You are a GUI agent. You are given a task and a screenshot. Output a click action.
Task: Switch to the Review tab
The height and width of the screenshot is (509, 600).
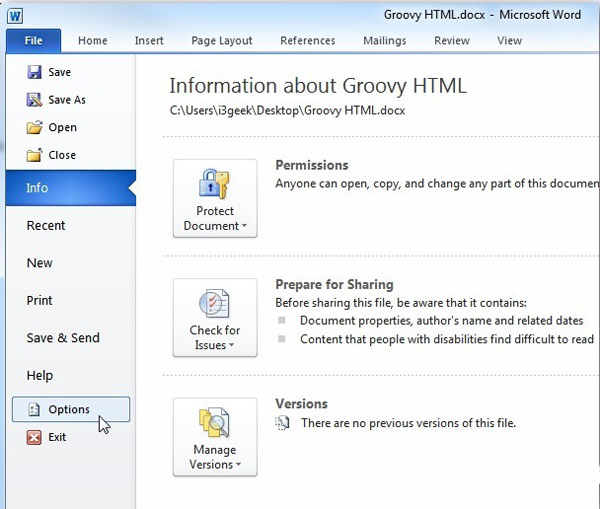coord(452,41)
